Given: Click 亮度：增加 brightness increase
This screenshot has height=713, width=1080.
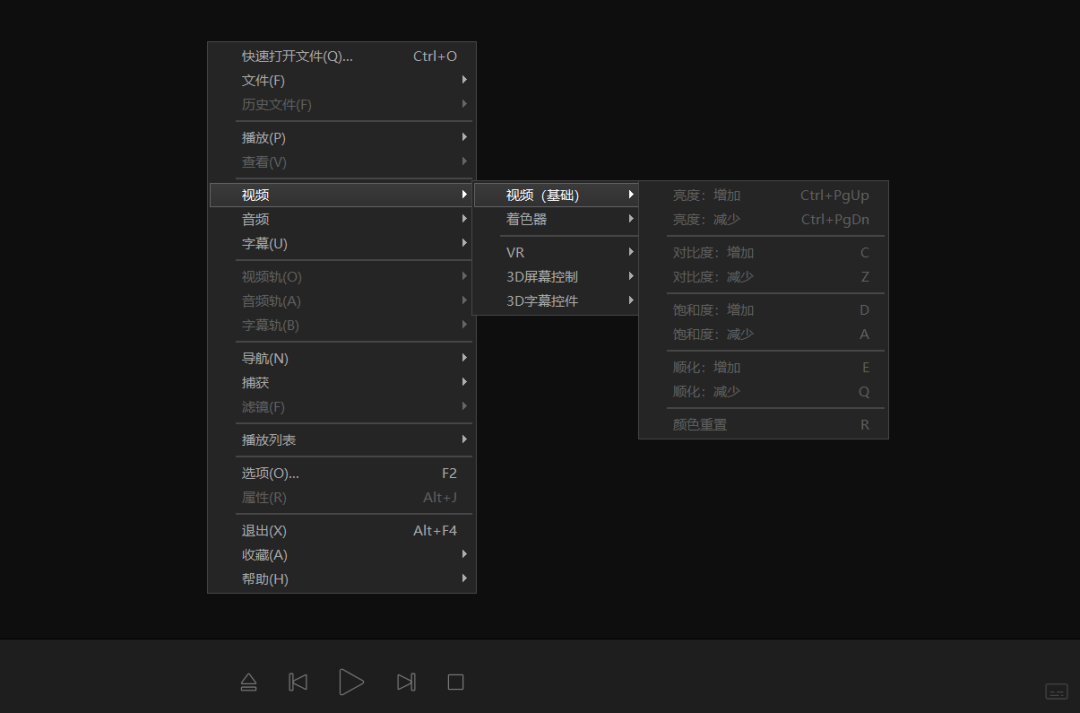Looking at the screenshot, I should coord(763,195).
